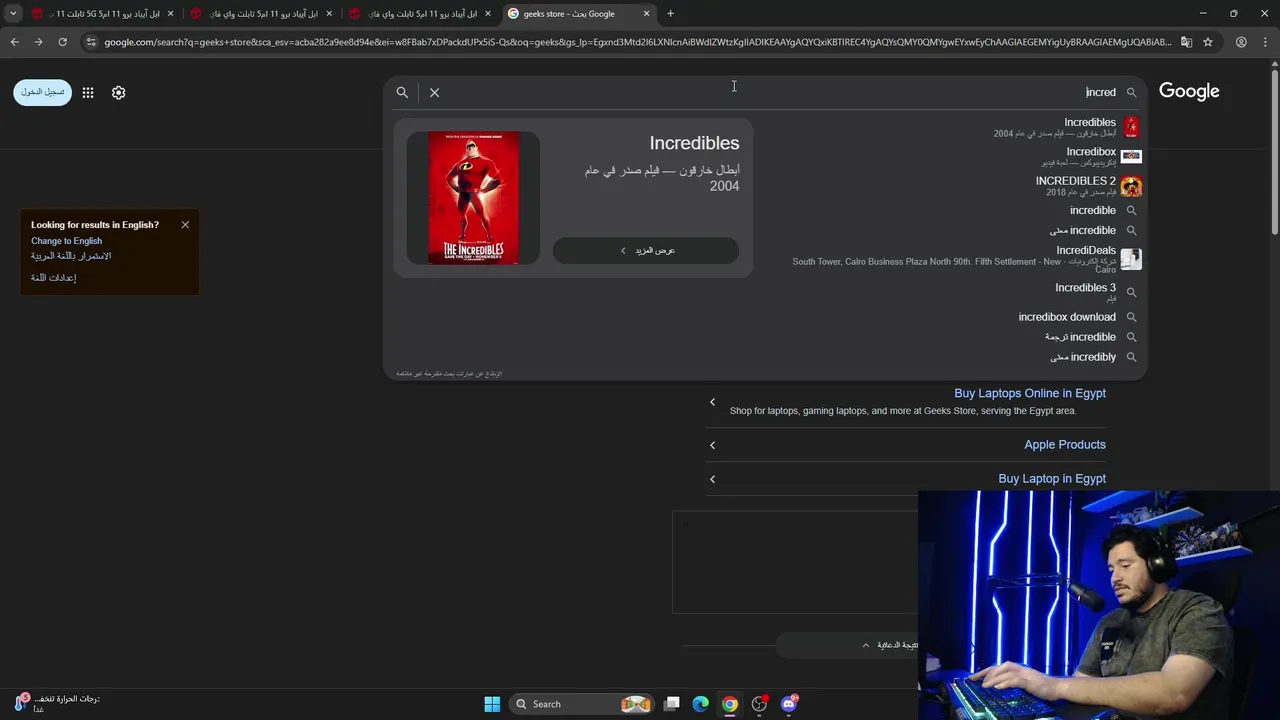Open site information icon in address bar
Image resolution: width=1280 pixels, height=720 pixels.
point(91,42)
